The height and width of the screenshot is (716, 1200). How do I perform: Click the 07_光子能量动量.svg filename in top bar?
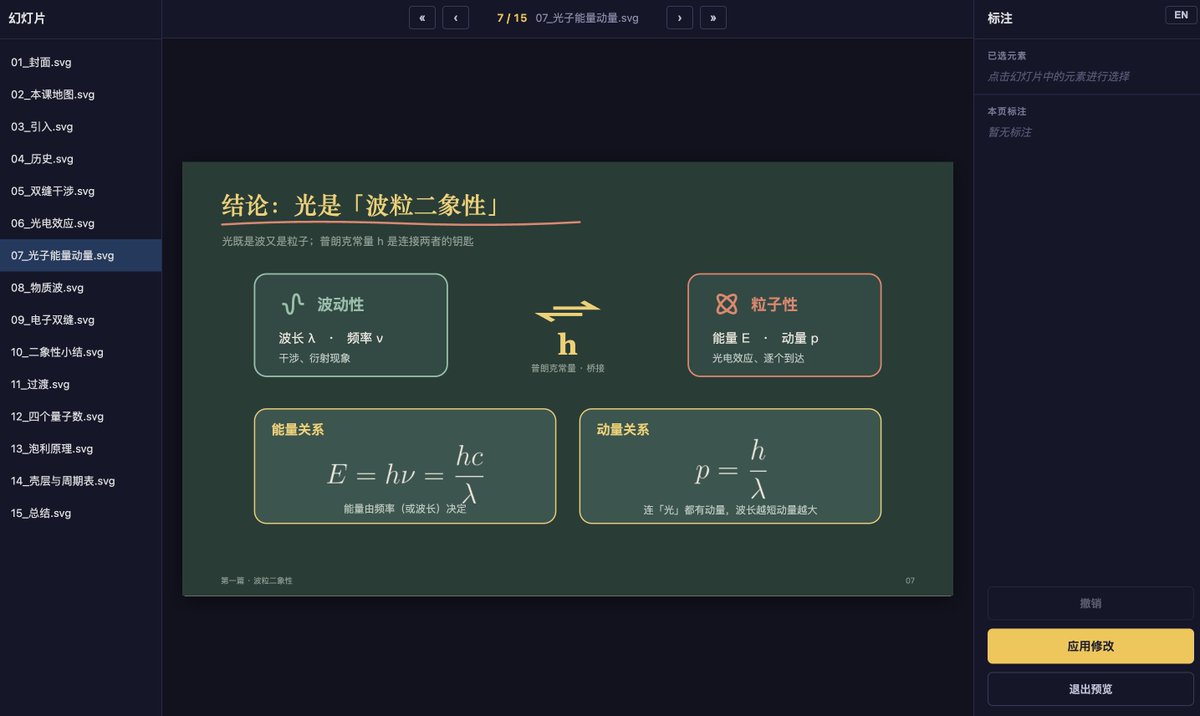point(587,18)
